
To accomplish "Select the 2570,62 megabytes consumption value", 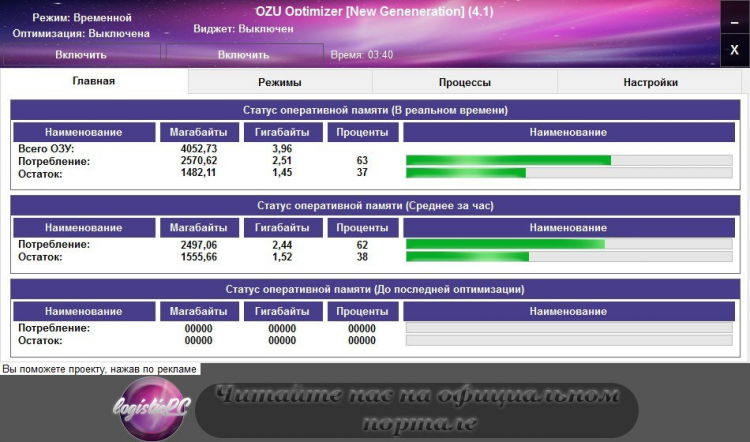I will point(199,161).
